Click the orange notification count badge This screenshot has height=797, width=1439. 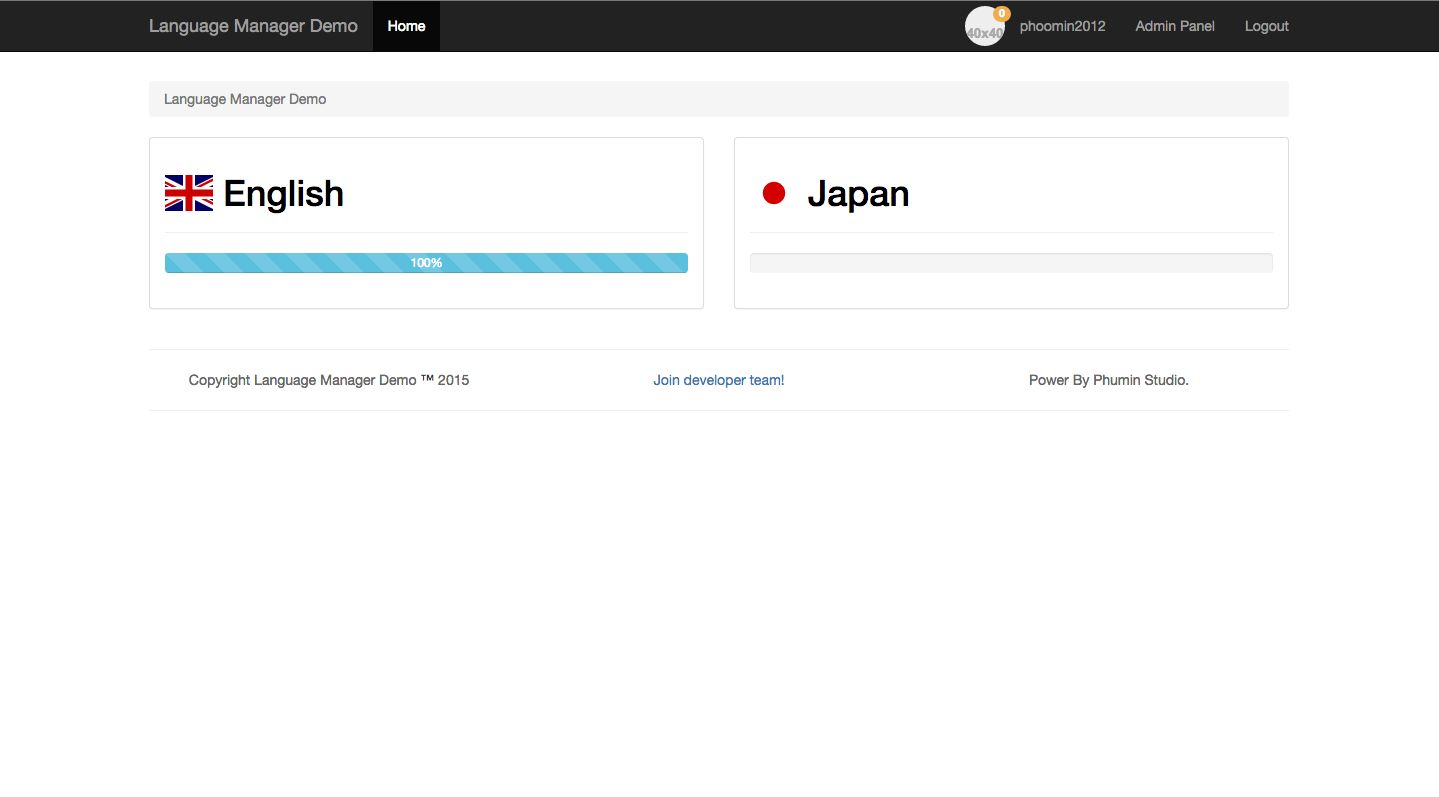[1002, 14]
